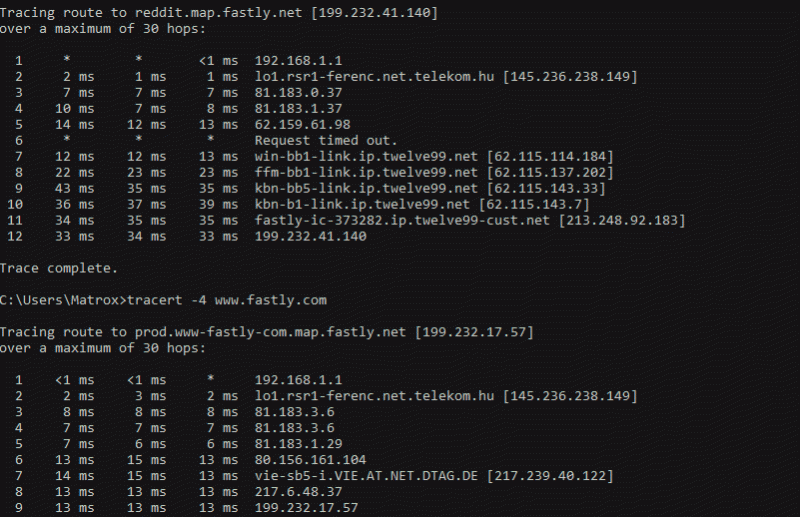This screenshot has width=800, height=517.
Task: Click the final hop 199.232.41.140 address
Action: point(311,236)
